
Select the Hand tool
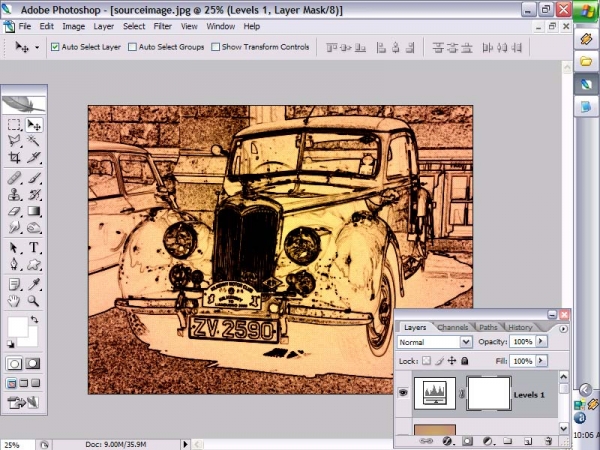(14, 301)
